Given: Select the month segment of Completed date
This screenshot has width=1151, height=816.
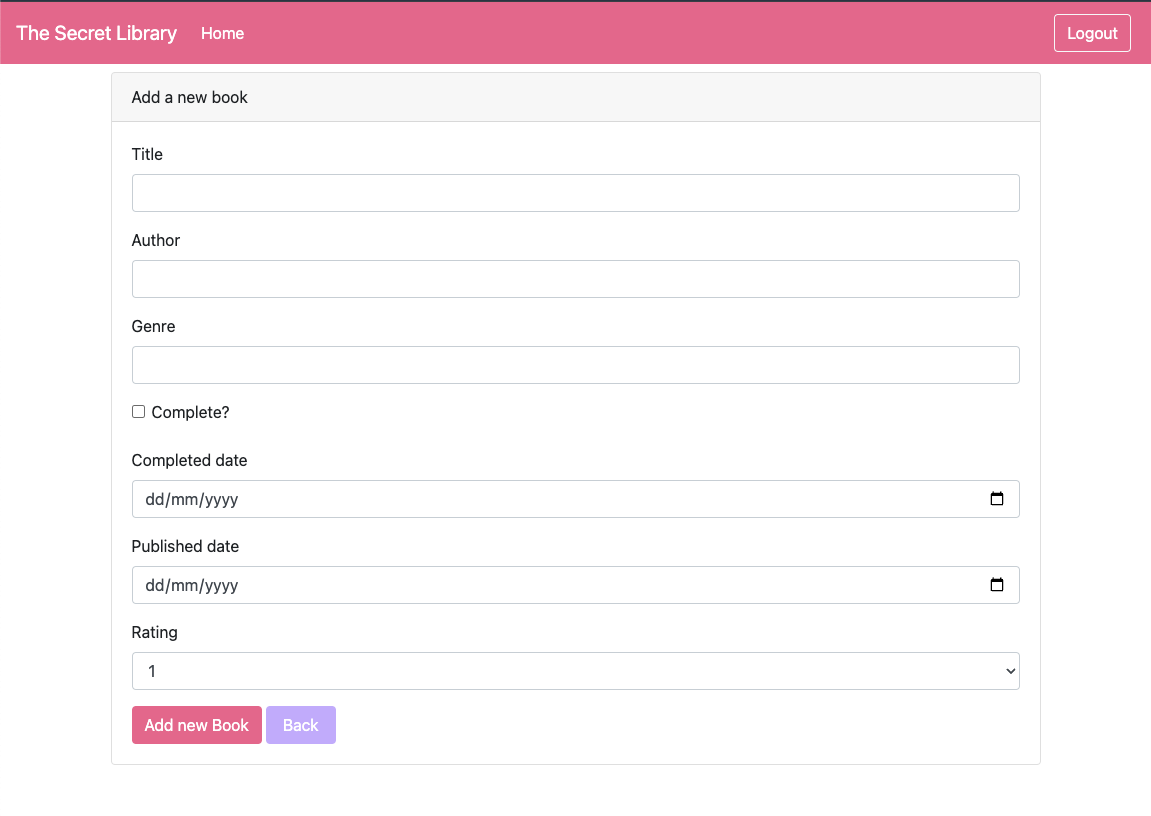Looking at the screenshot, I should point(183,499).
